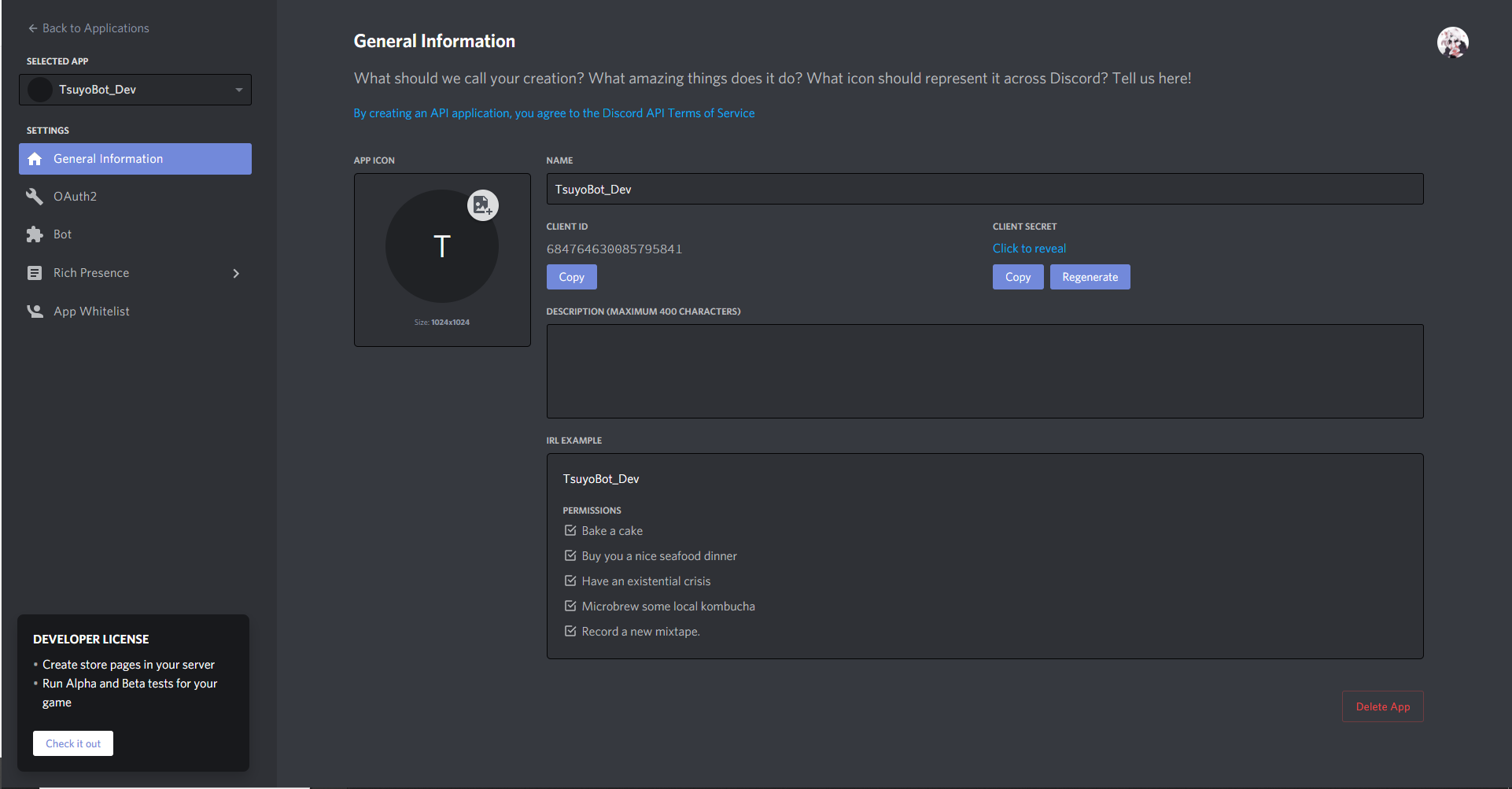Click the wrench icon beside OAuth2
Viewport: 1512px width, 789px height.
click(x=35, y=197)
